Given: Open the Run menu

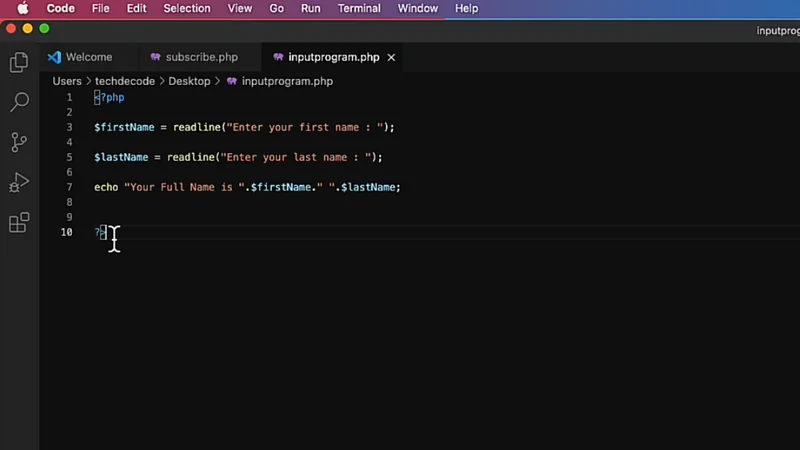Looking at the screenshot, I should [311, 8].
